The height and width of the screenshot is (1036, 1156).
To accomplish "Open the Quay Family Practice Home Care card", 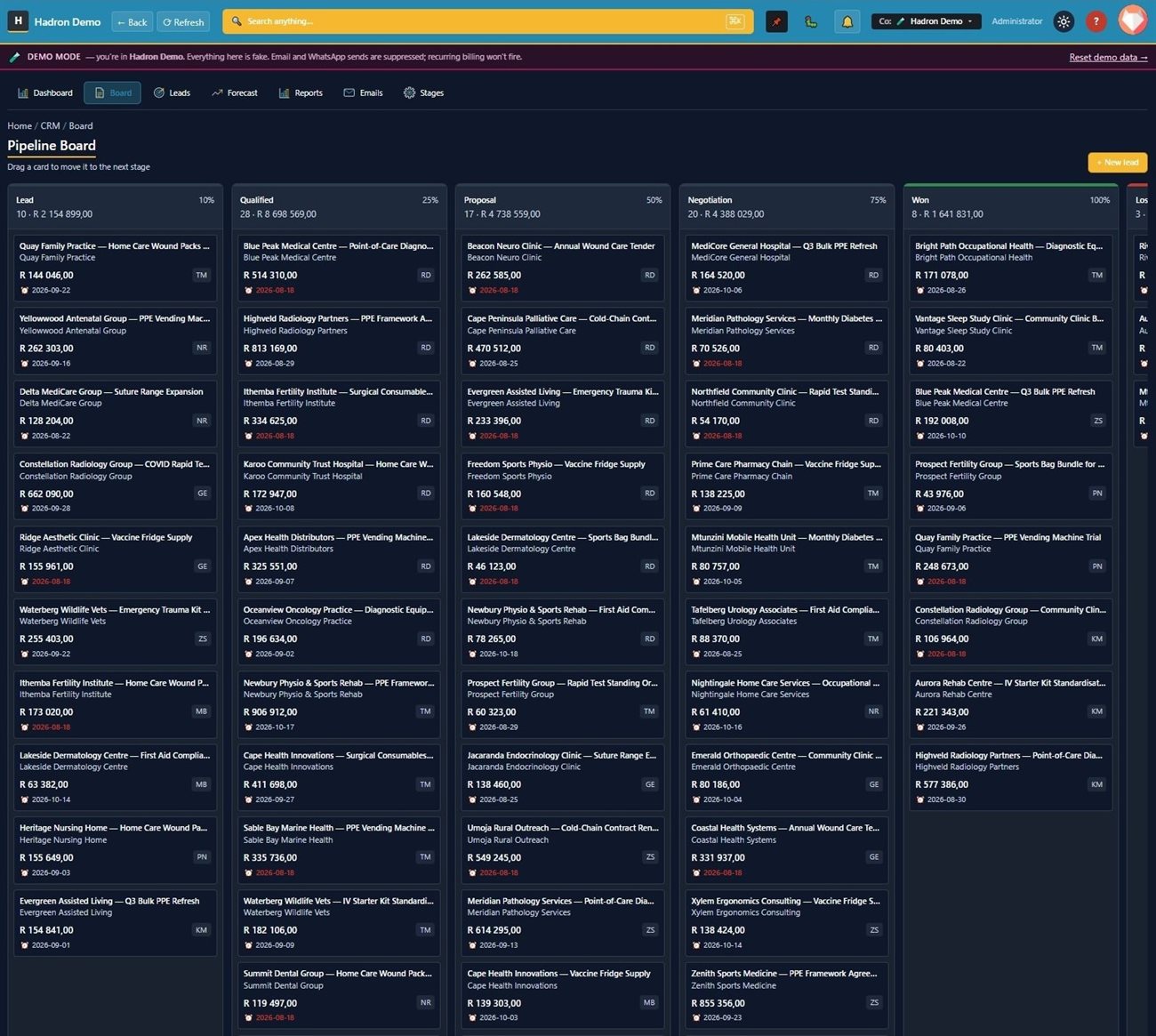I will coord(115,267).
